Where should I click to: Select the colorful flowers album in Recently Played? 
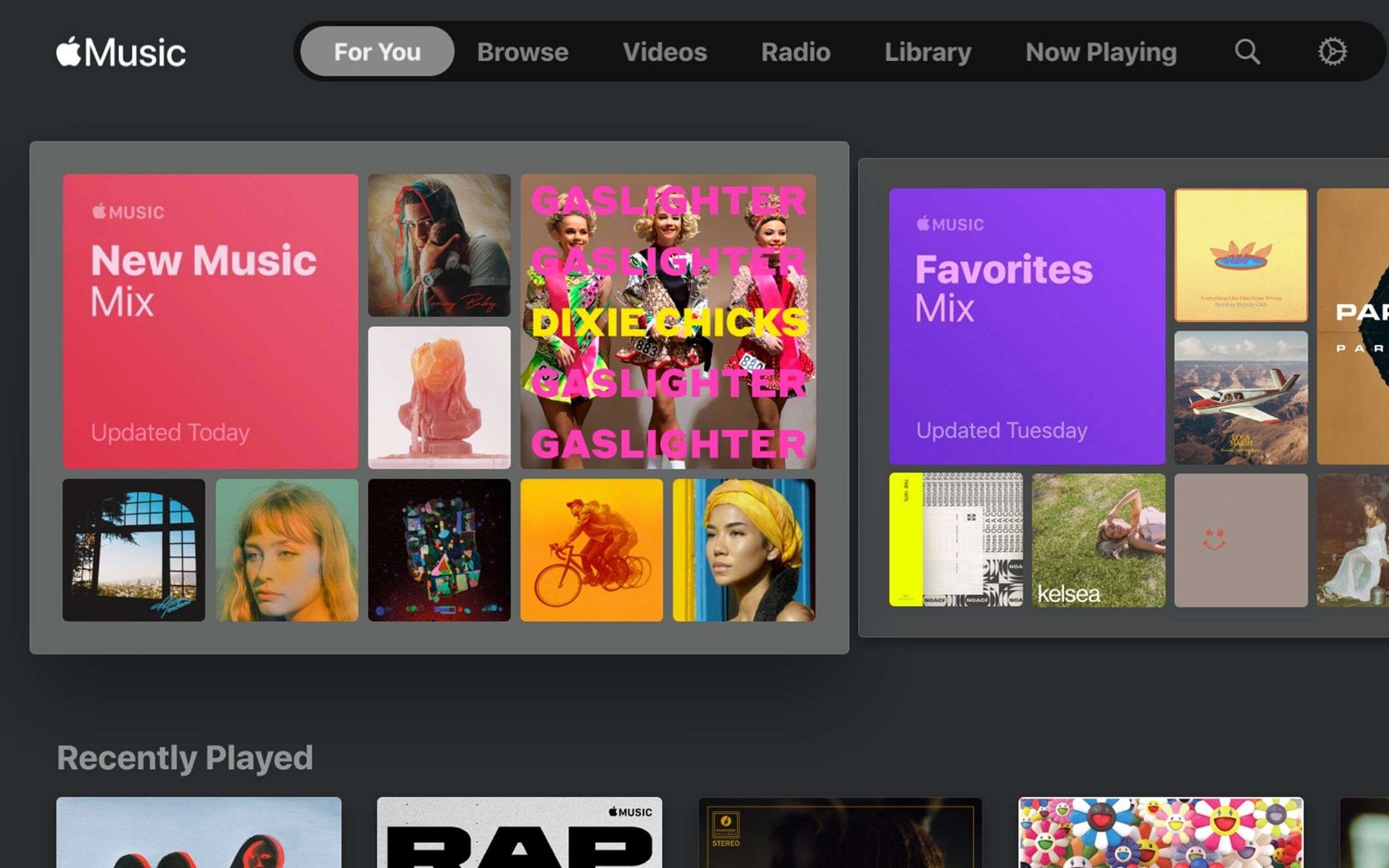(x=1161, y=833)
